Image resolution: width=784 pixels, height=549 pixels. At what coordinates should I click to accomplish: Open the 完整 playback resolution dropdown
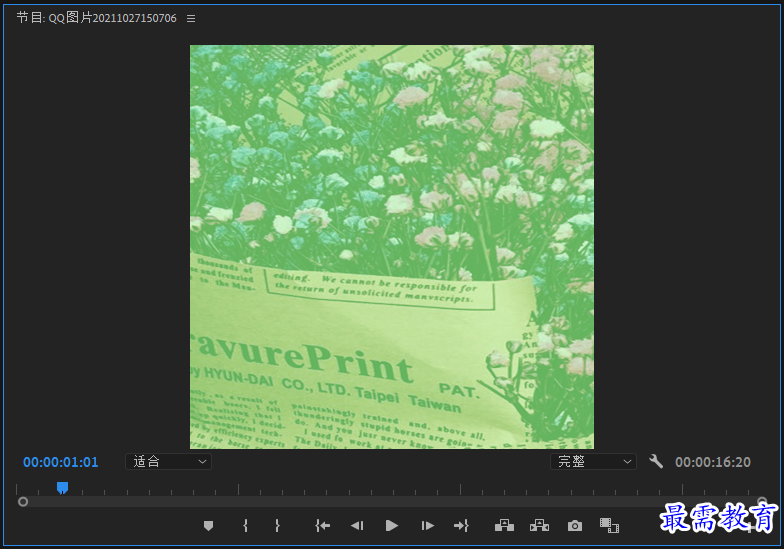[x=594, y=462]
